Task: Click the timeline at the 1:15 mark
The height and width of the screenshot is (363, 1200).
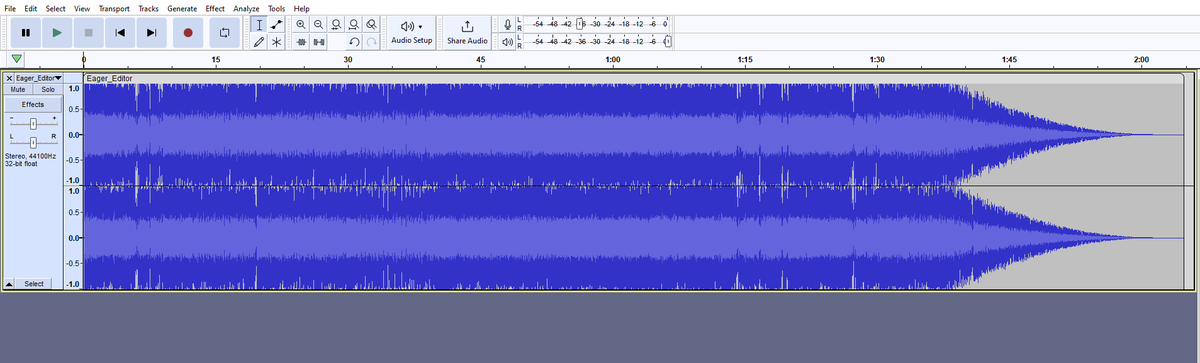Action: [x=745, y=61]
